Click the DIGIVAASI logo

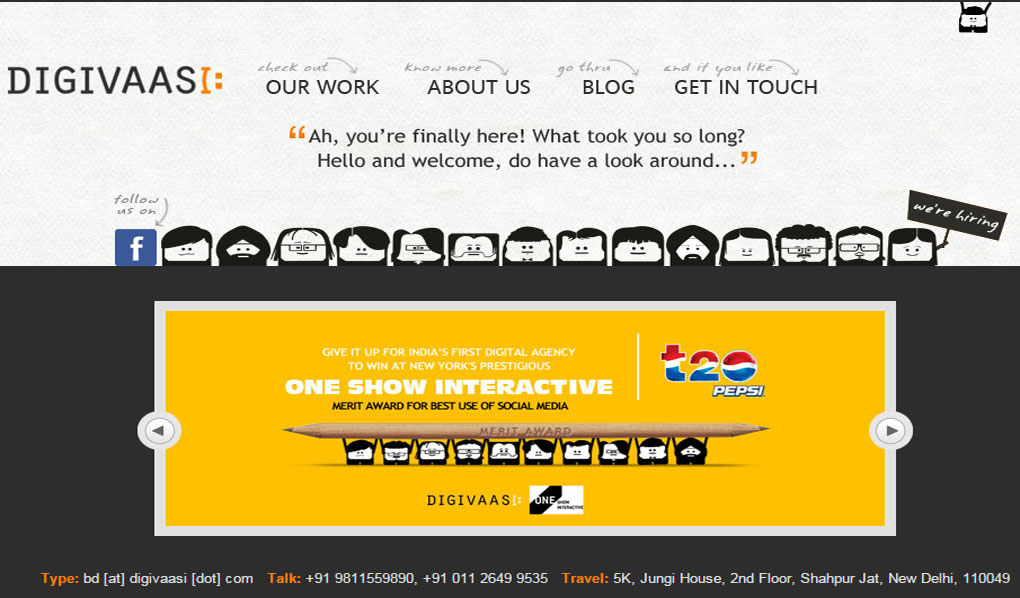115,81
